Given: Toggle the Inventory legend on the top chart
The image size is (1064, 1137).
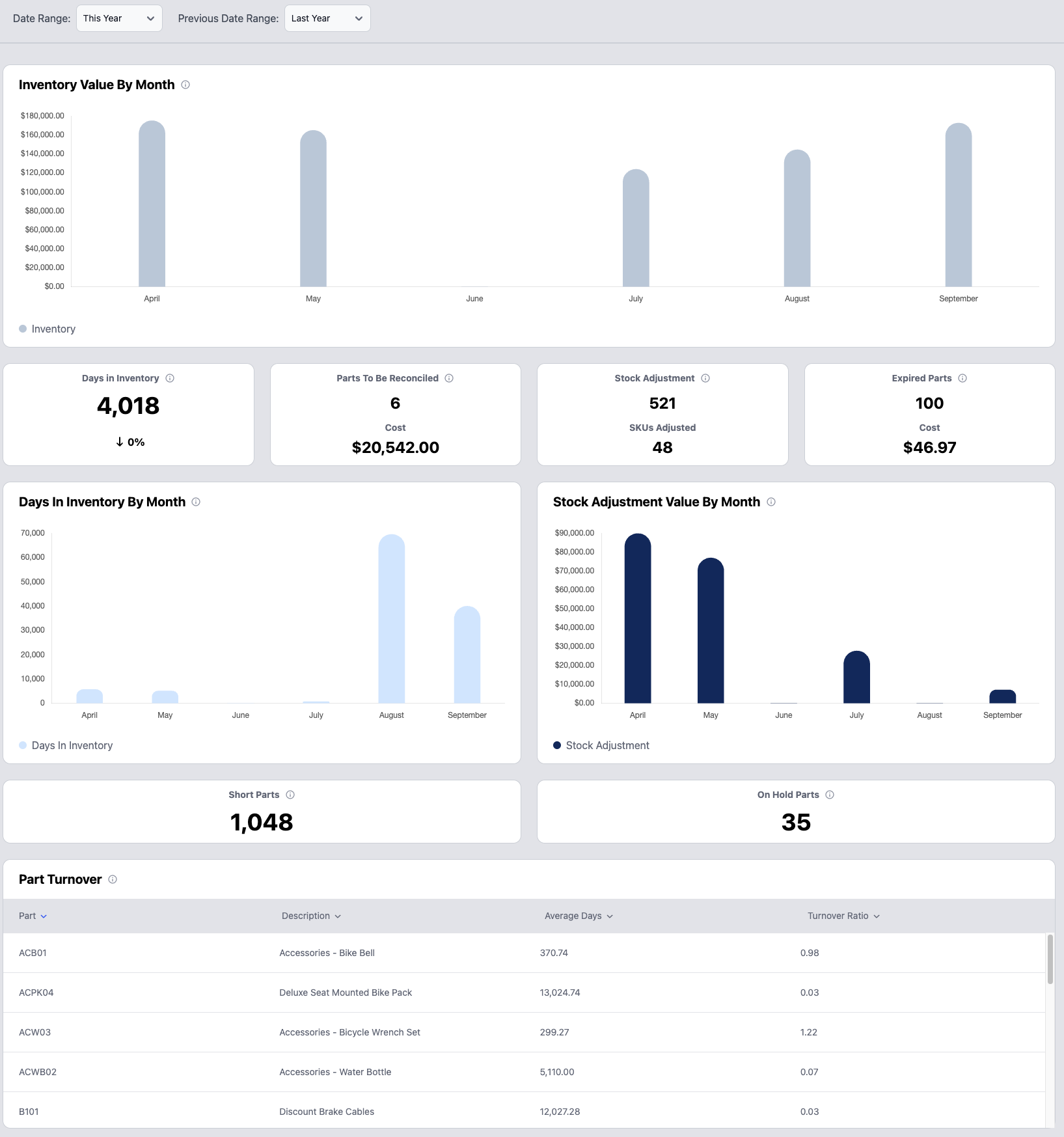Looking at the screenshot, I should tap(47, 329).
